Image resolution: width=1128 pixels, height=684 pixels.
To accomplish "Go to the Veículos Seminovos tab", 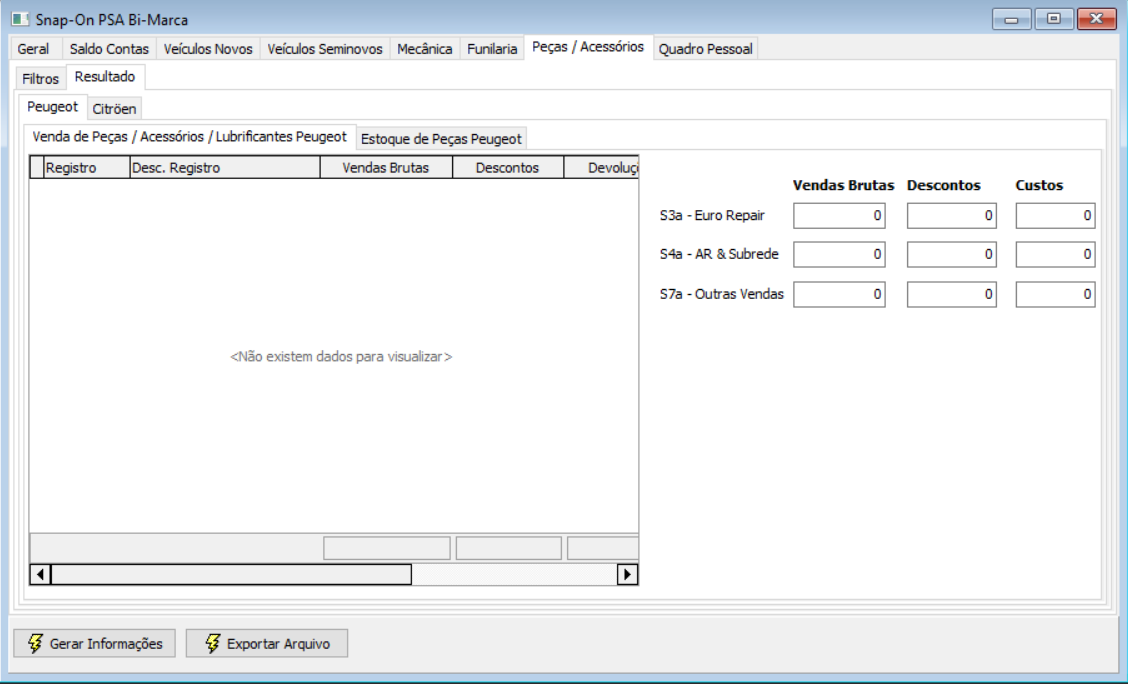I will 325,49.
